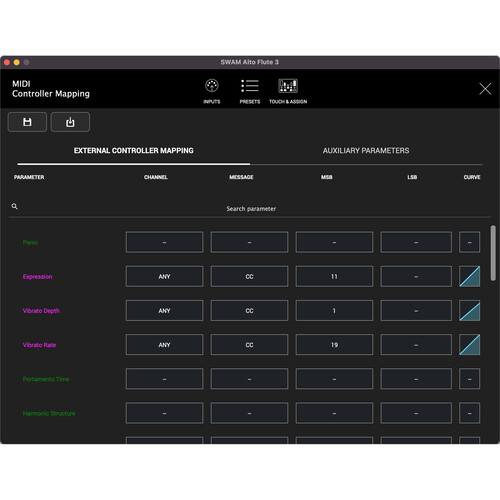Click the Search parameter field
Viewport: 500px width, 500px height.
pyautogui.click(x=251, y=209)
